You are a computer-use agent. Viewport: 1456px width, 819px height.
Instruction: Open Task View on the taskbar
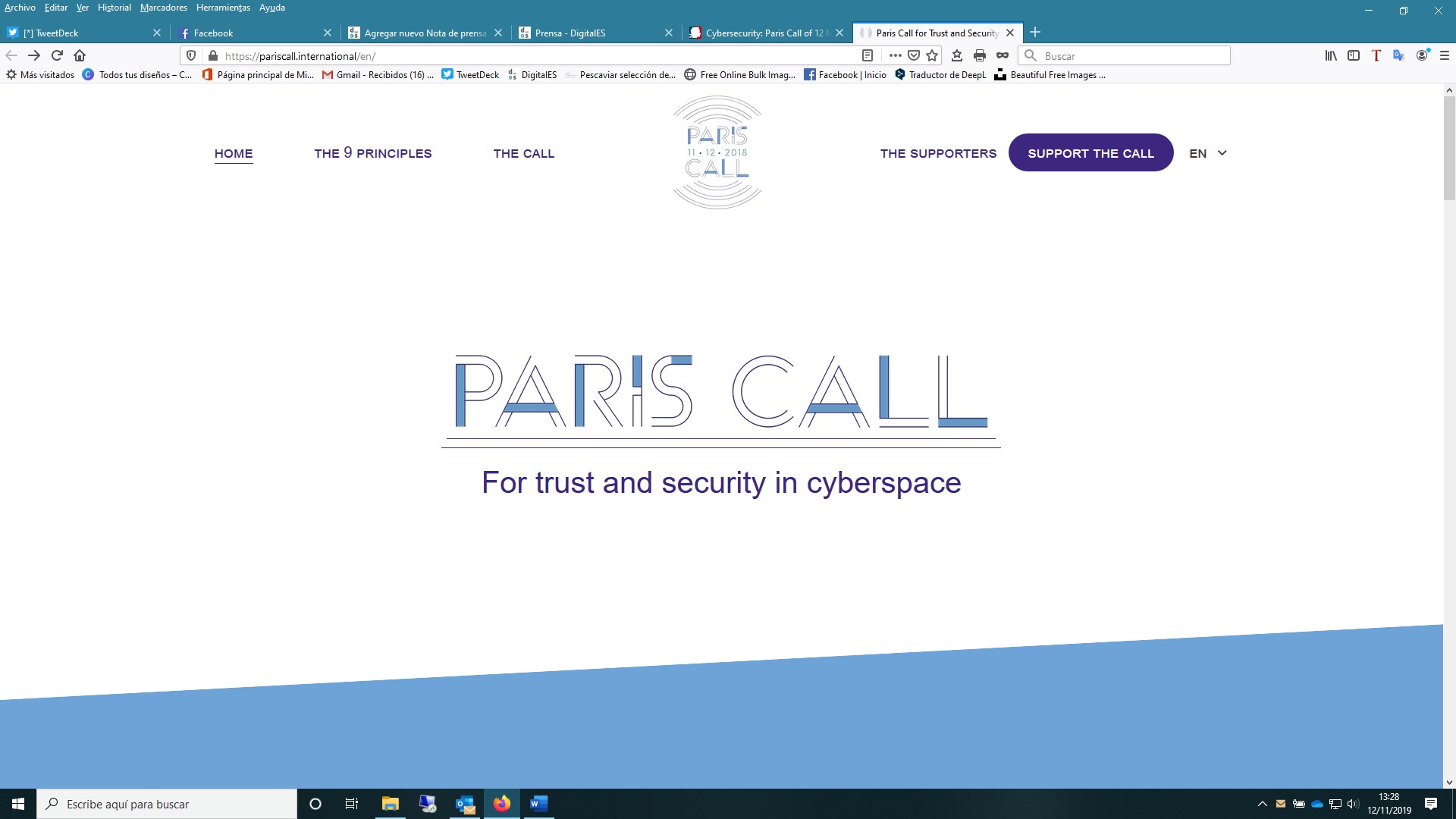point(352,804)
